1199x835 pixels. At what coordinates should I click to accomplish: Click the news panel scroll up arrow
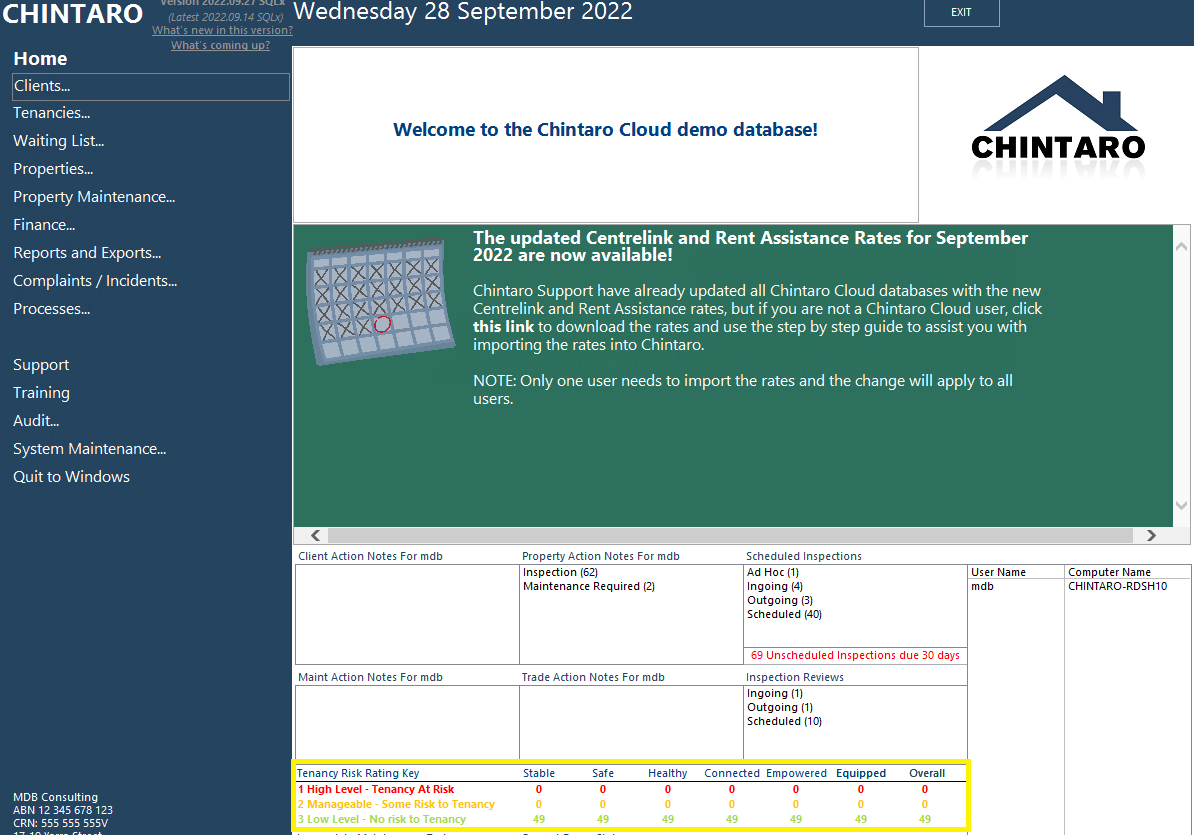click(1181, 246)
